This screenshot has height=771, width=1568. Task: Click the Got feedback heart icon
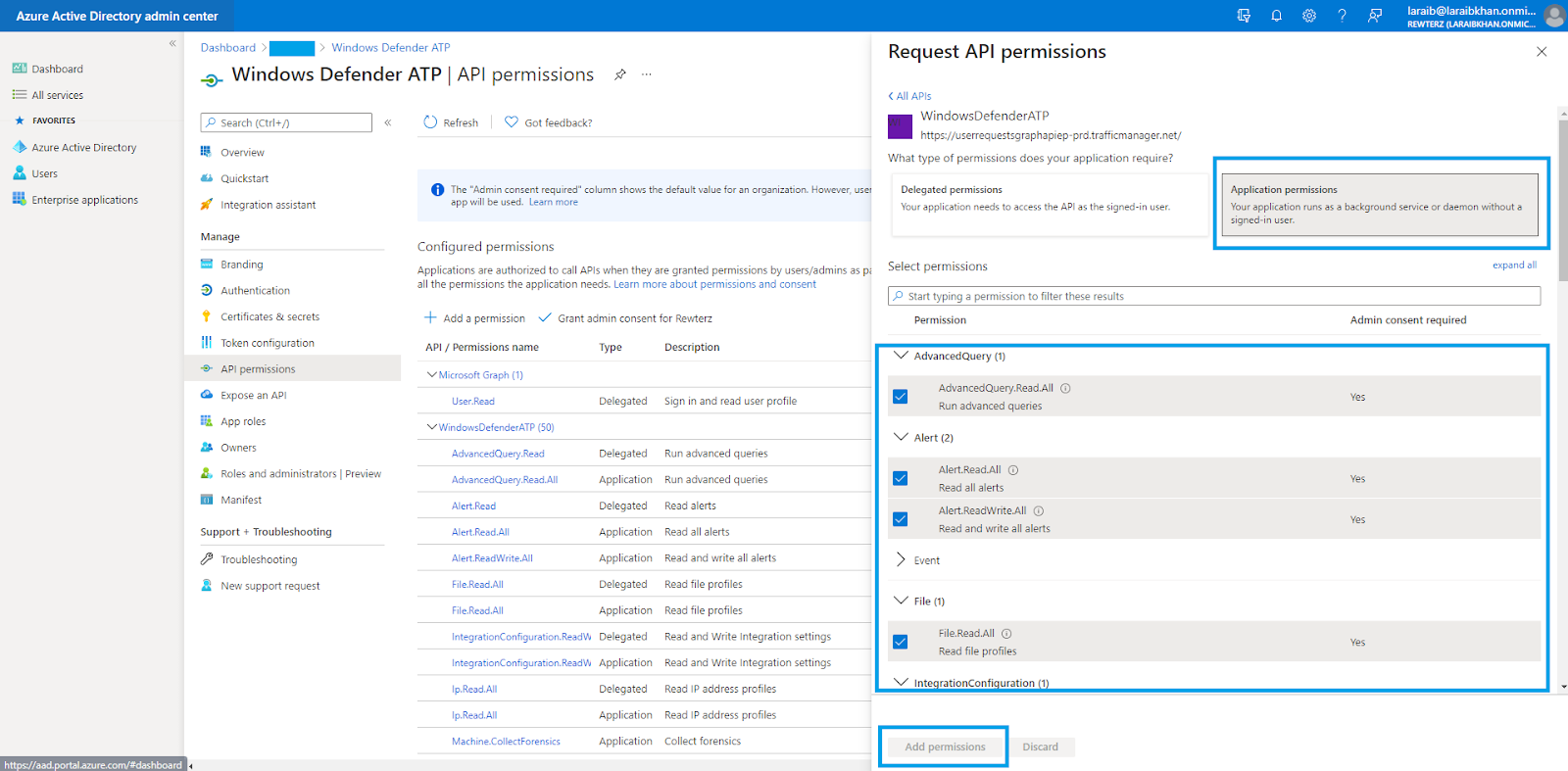pyautogui.click(x=512, y=122)
